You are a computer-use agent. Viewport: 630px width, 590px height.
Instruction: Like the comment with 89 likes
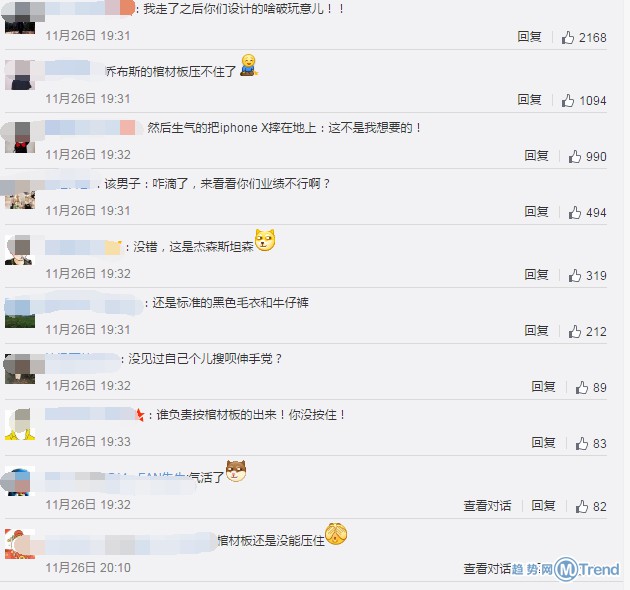(x=581, y=387)
